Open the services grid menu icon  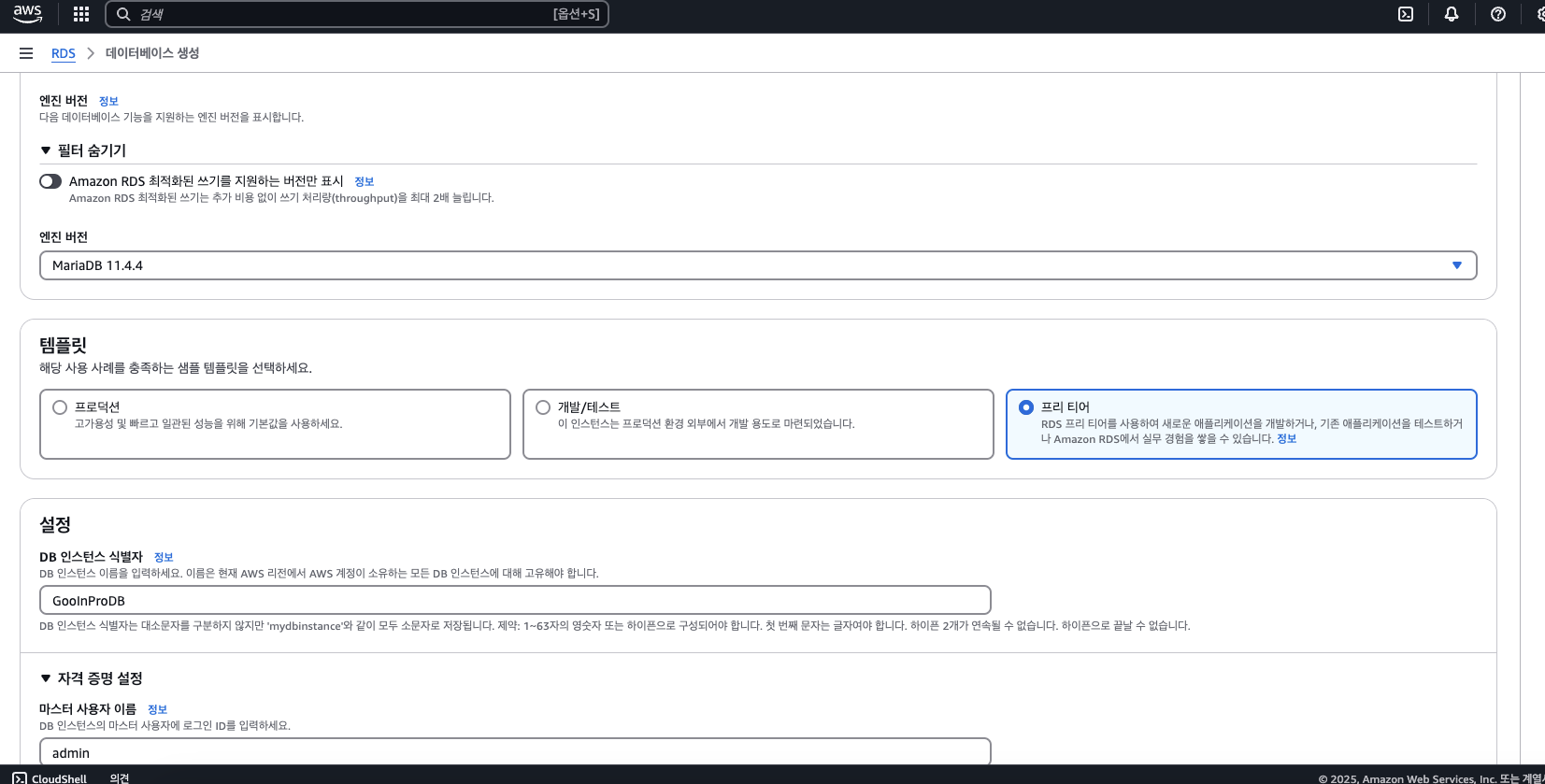point(81,14)
